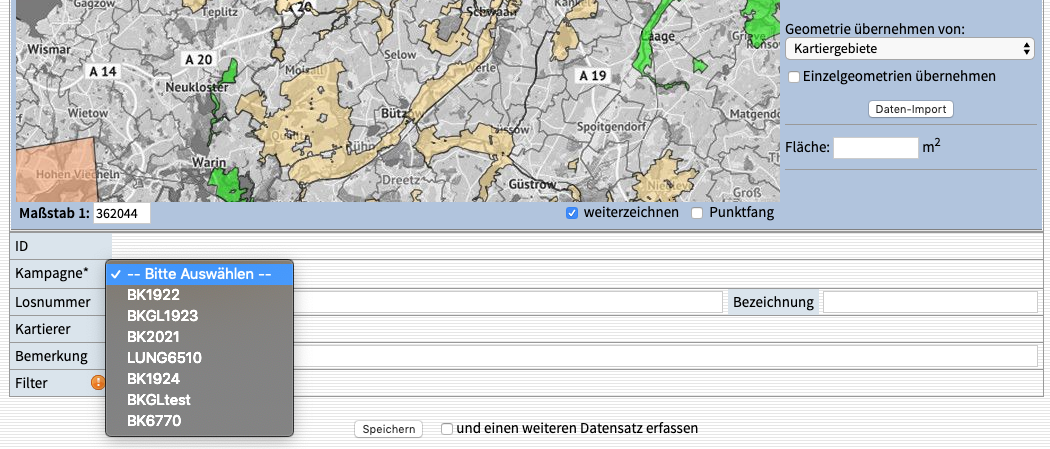Click the Dreetz label on the map
The image size is (1050, 449).
(400, 179)
